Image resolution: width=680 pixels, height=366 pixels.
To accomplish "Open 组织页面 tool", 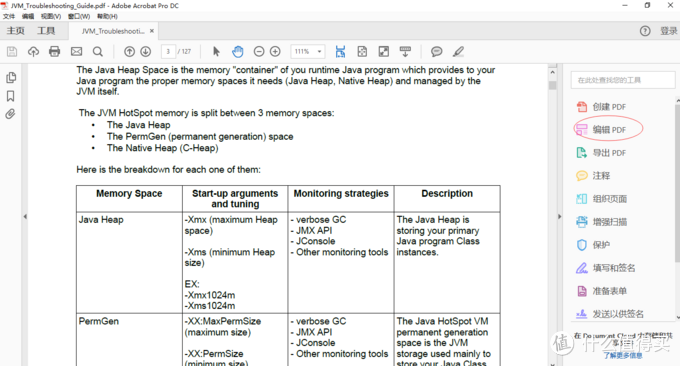I will click(x=601, y=199).
